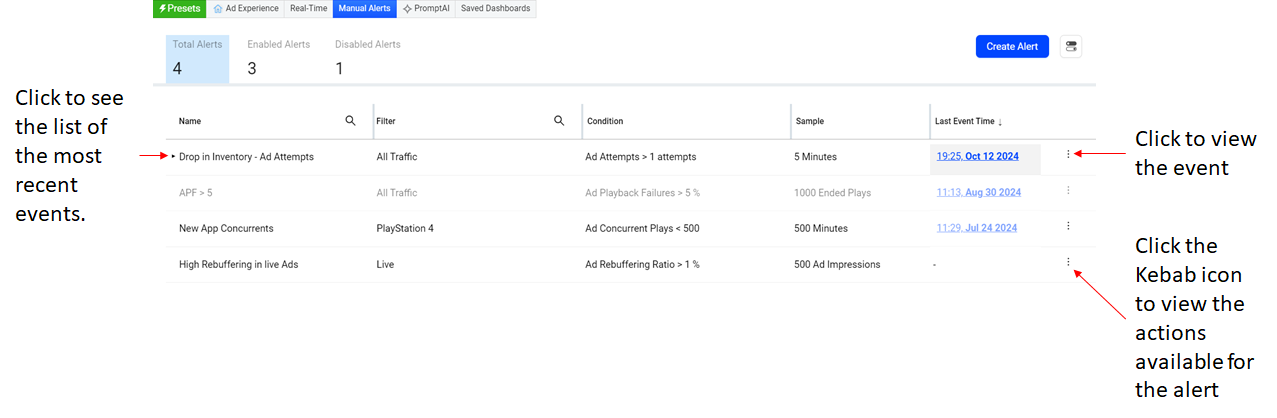Show Total Alerts summary tile
The width and height of the screenshot is (1277, 418).
coord(197,58)
